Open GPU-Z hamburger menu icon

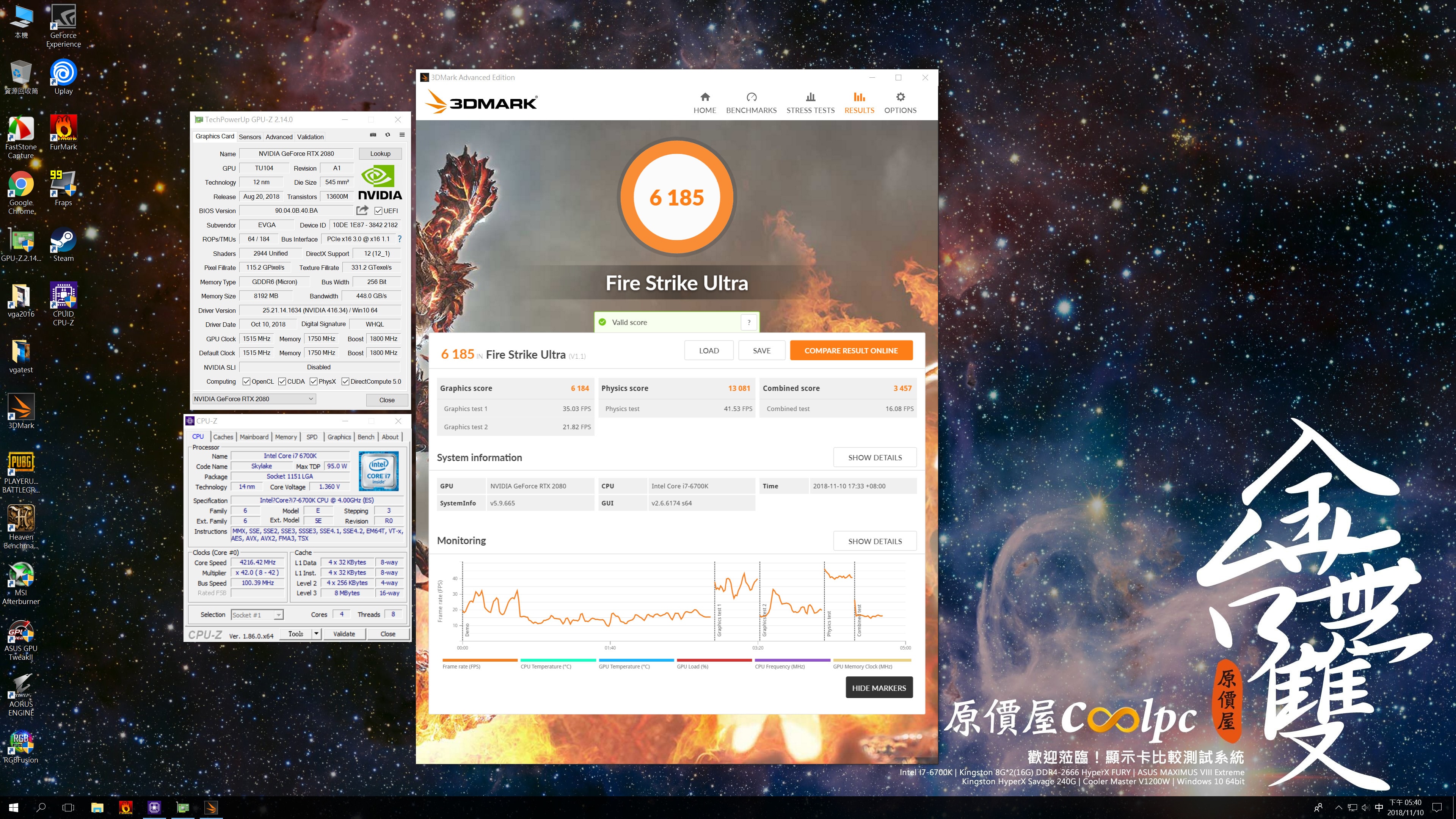click(402, 135)
